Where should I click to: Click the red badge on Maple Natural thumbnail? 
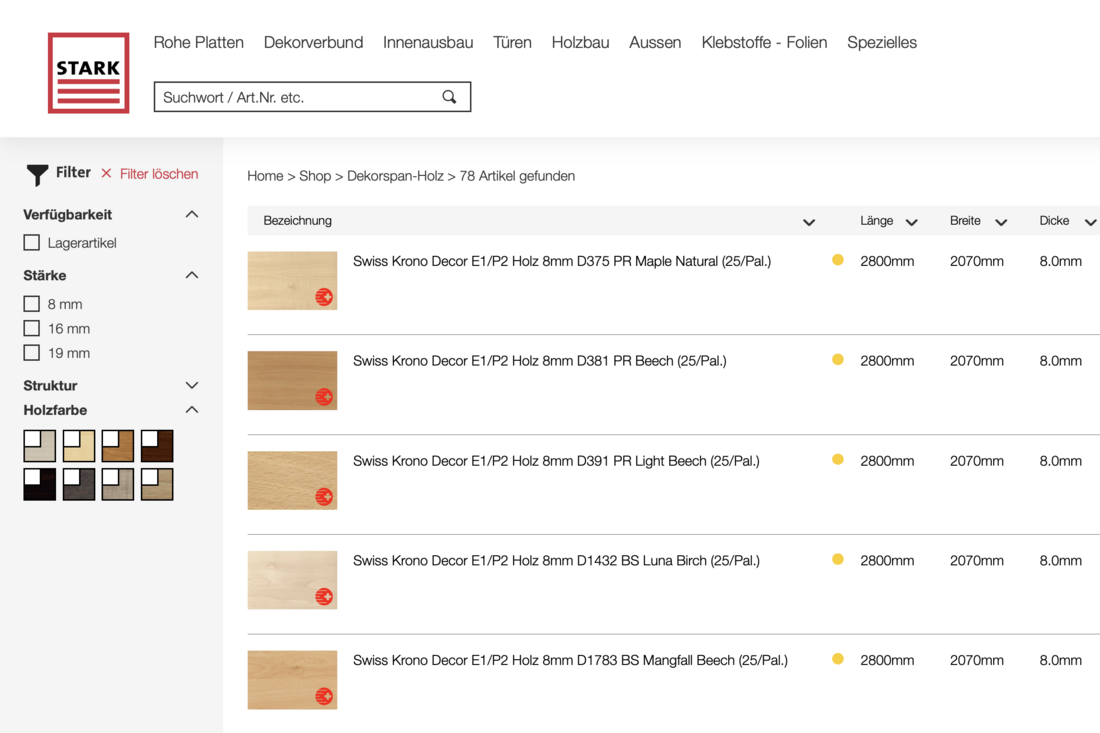pyautogui.click(x=324, y=297)
